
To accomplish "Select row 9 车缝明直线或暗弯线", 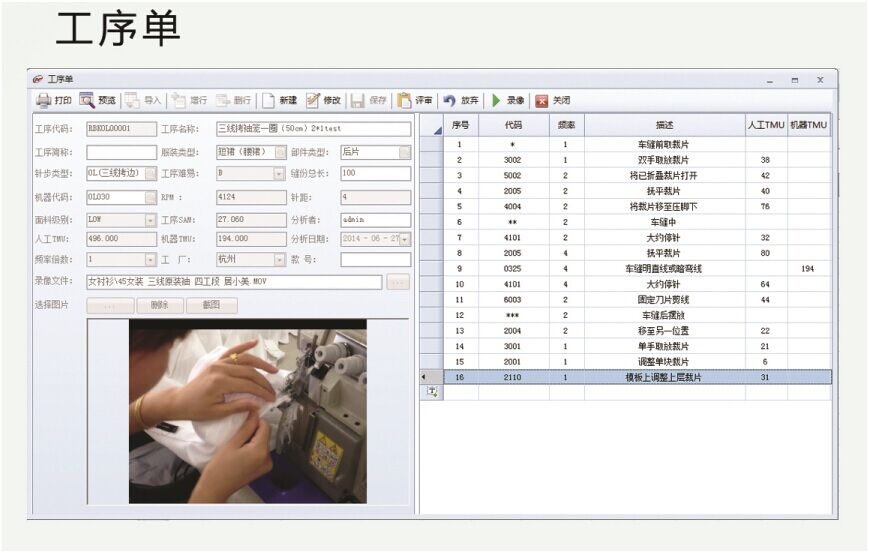I will pyautogui.click(x=664, y=269).
